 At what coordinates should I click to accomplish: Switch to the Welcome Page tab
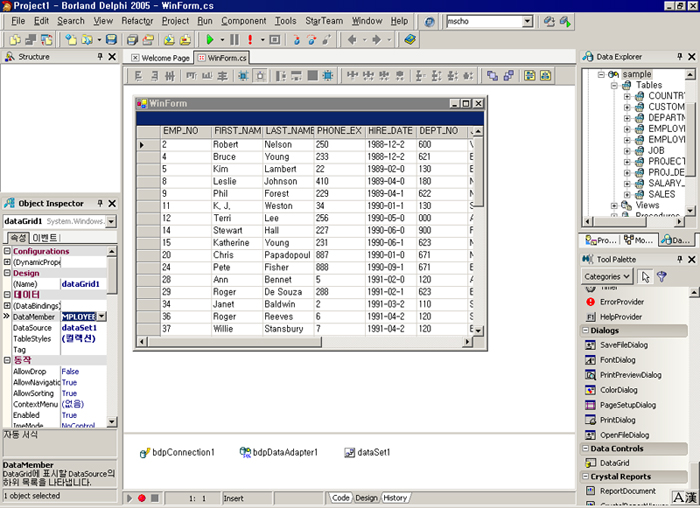click(x=165, y=58)
